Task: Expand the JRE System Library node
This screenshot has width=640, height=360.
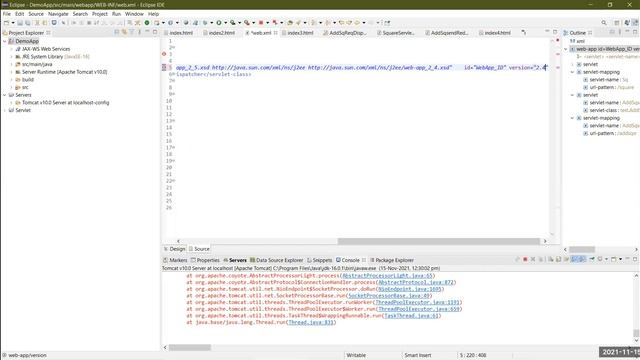Action: pos(11,57)
